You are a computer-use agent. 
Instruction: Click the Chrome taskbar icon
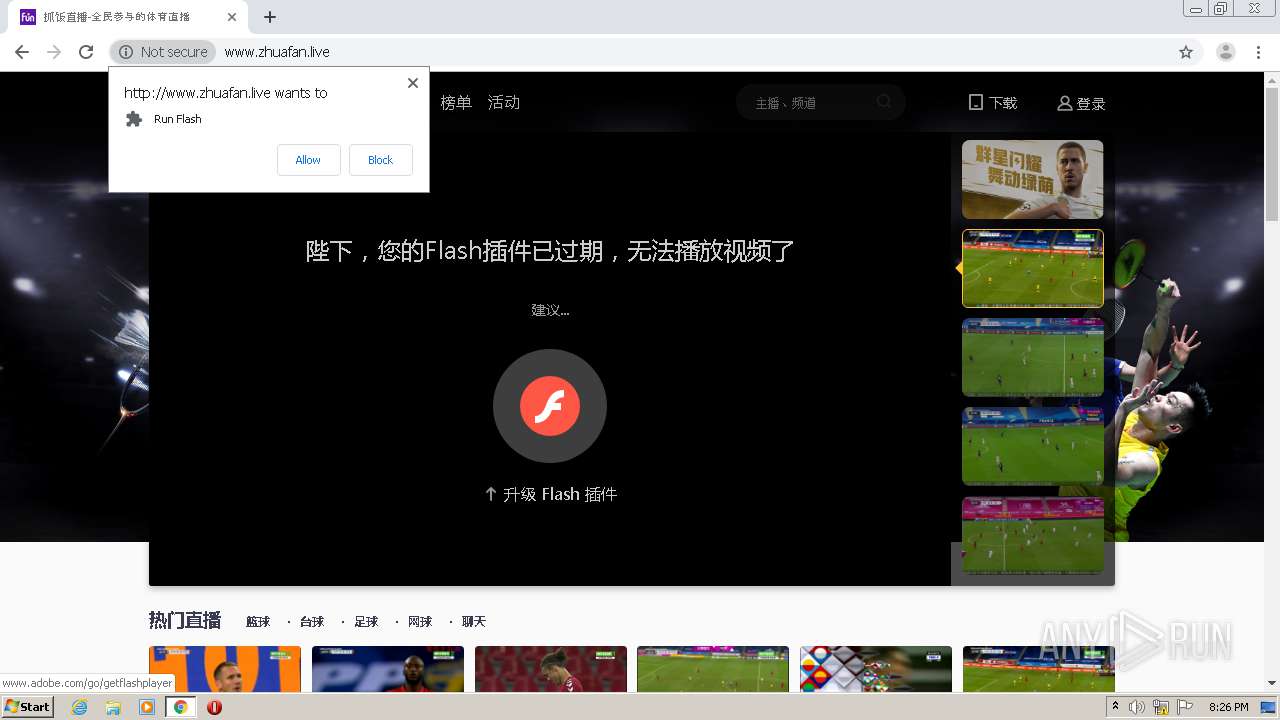point(181,707)
